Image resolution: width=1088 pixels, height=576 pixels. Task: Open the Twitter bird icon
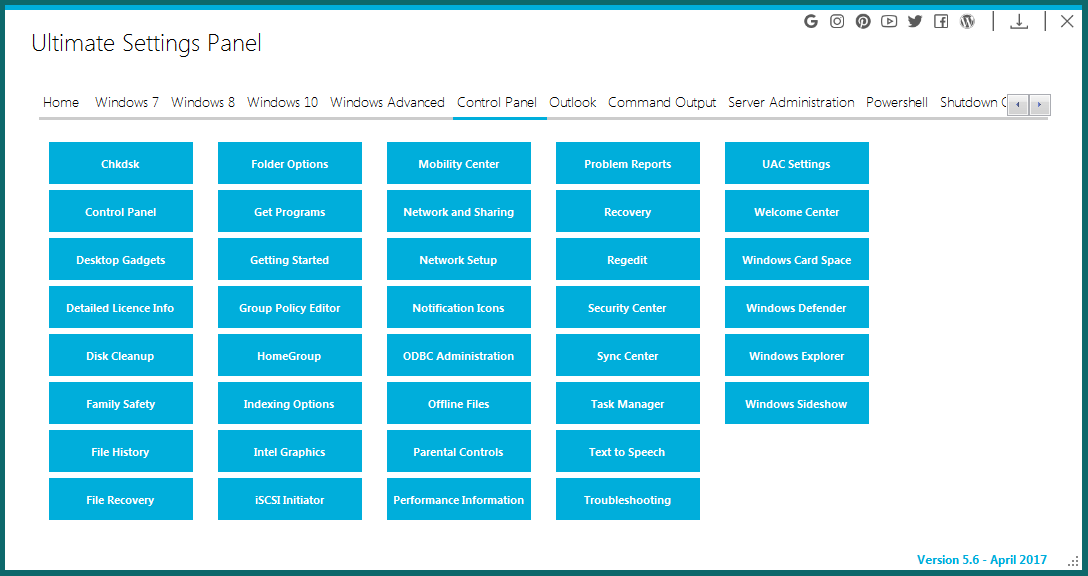click(x=915, y=21)
